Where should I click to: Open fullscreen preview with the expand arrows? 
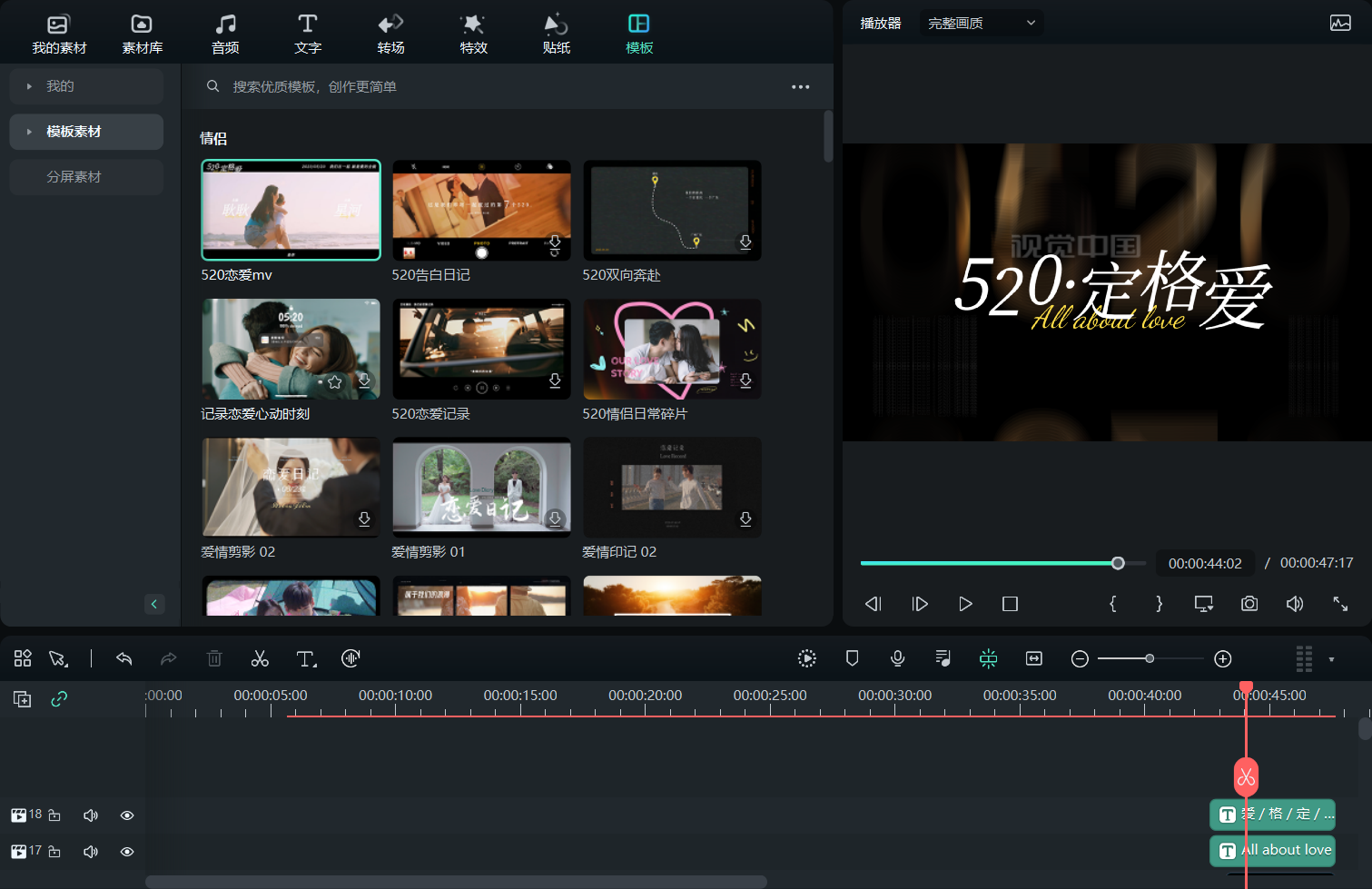[x=1340, y=604]
